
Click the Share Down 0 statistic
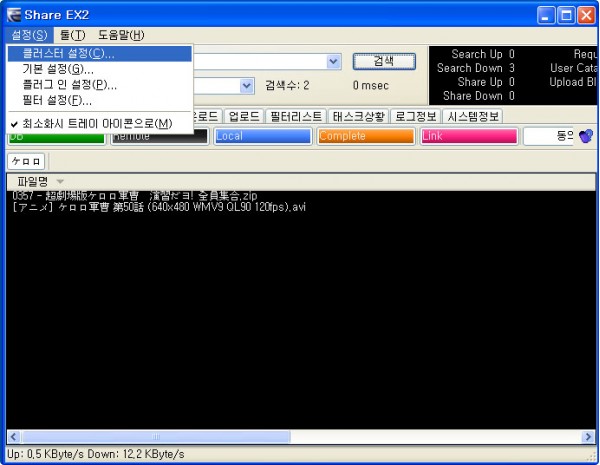[479, 96]
